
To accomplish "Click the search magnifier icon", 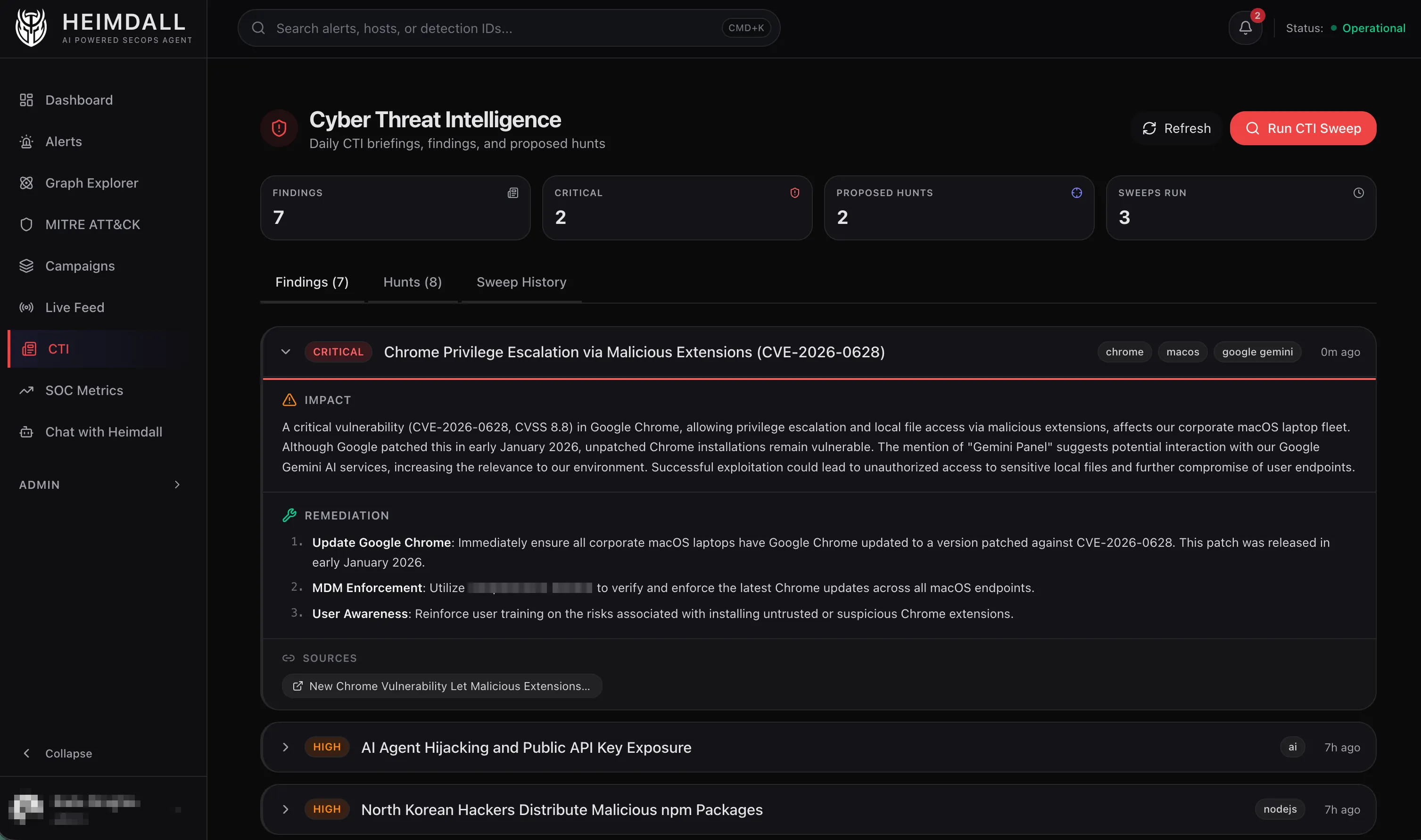I will (x=258, y=28).
